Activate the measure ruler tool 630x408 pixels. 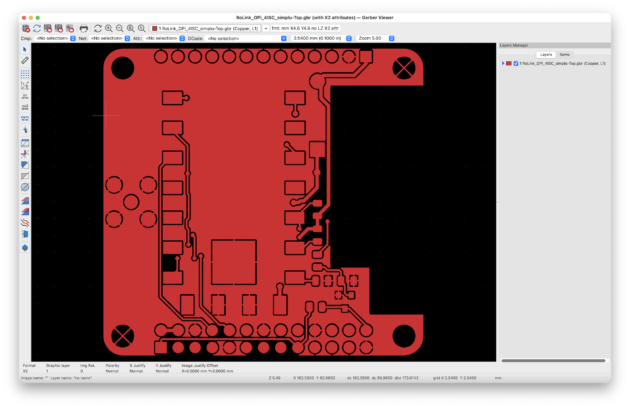pos(25,60)
